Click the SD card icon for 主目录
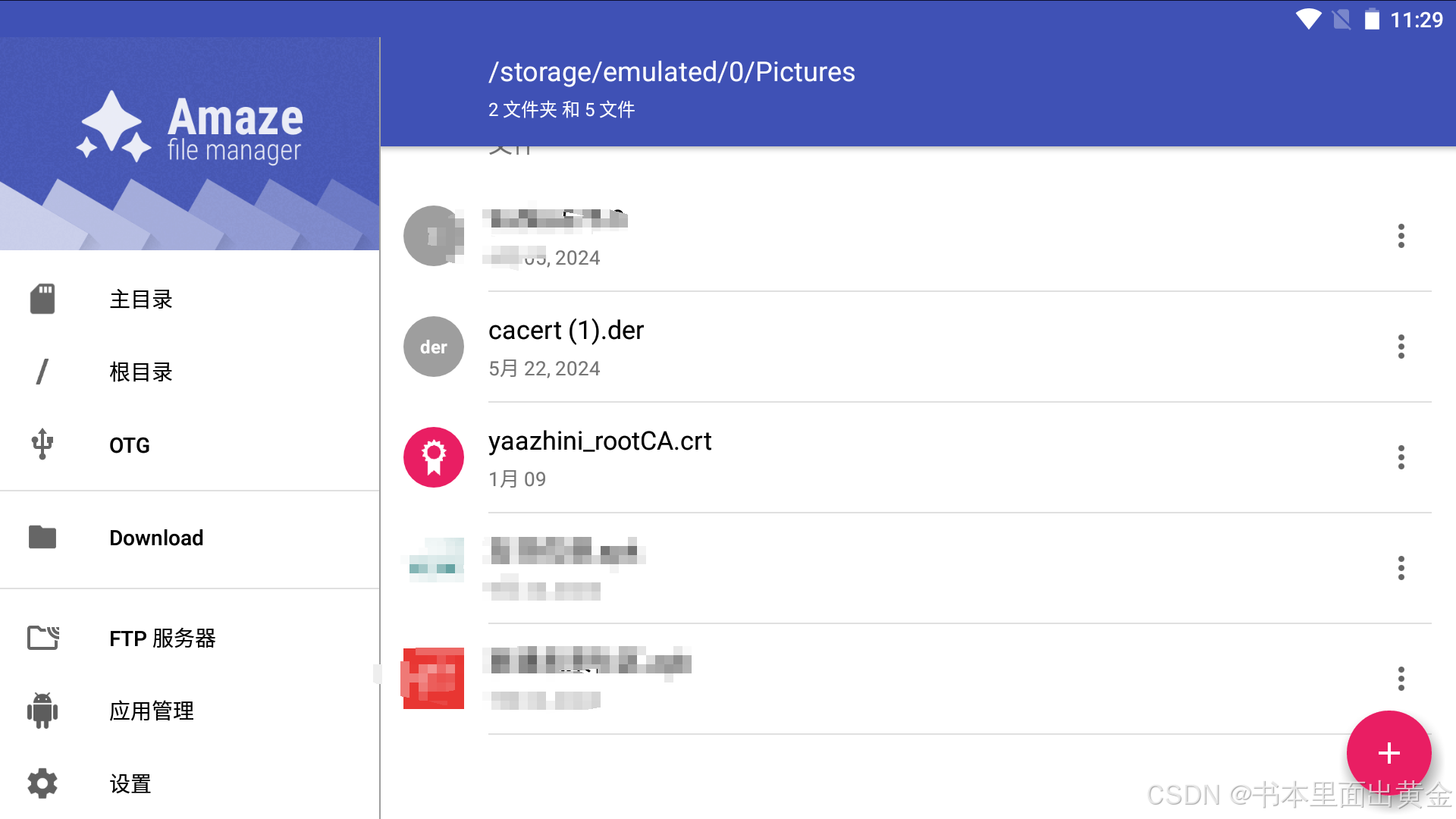Viewport: 1456px width, 819px height. (42, 299)
